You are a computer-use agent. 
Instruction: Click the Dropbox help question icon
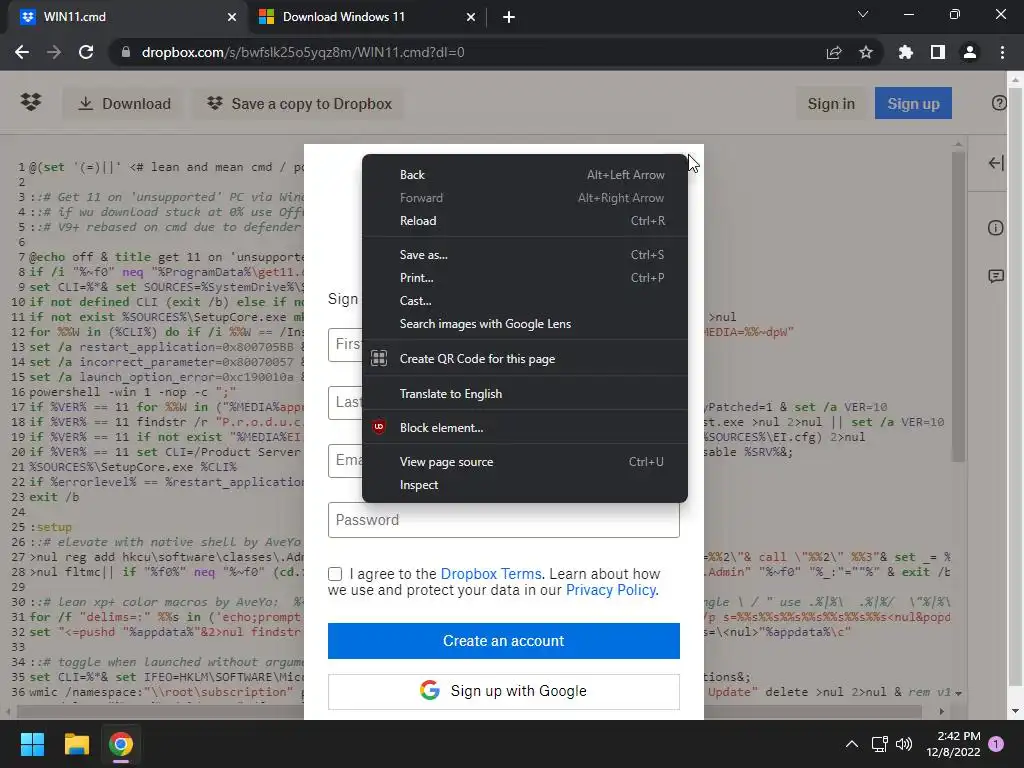tap(999, 103)
